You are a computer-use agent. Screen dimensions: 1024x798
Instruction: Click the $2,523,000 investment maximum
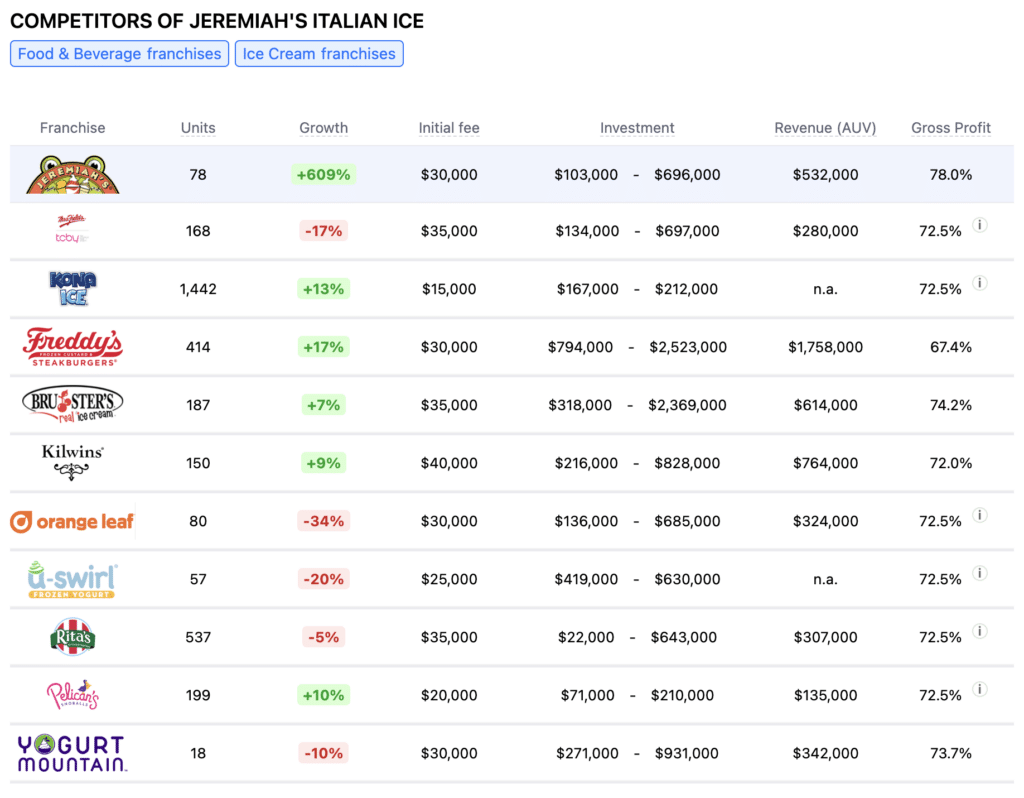pos(688,347)
